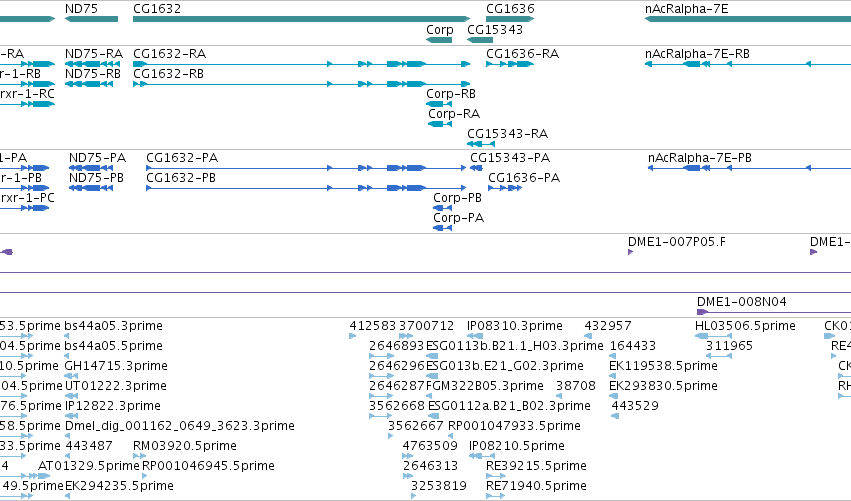Select EST EK293830.5prime
This screenshot has height=501, width=851.
(x=663, y=386)
